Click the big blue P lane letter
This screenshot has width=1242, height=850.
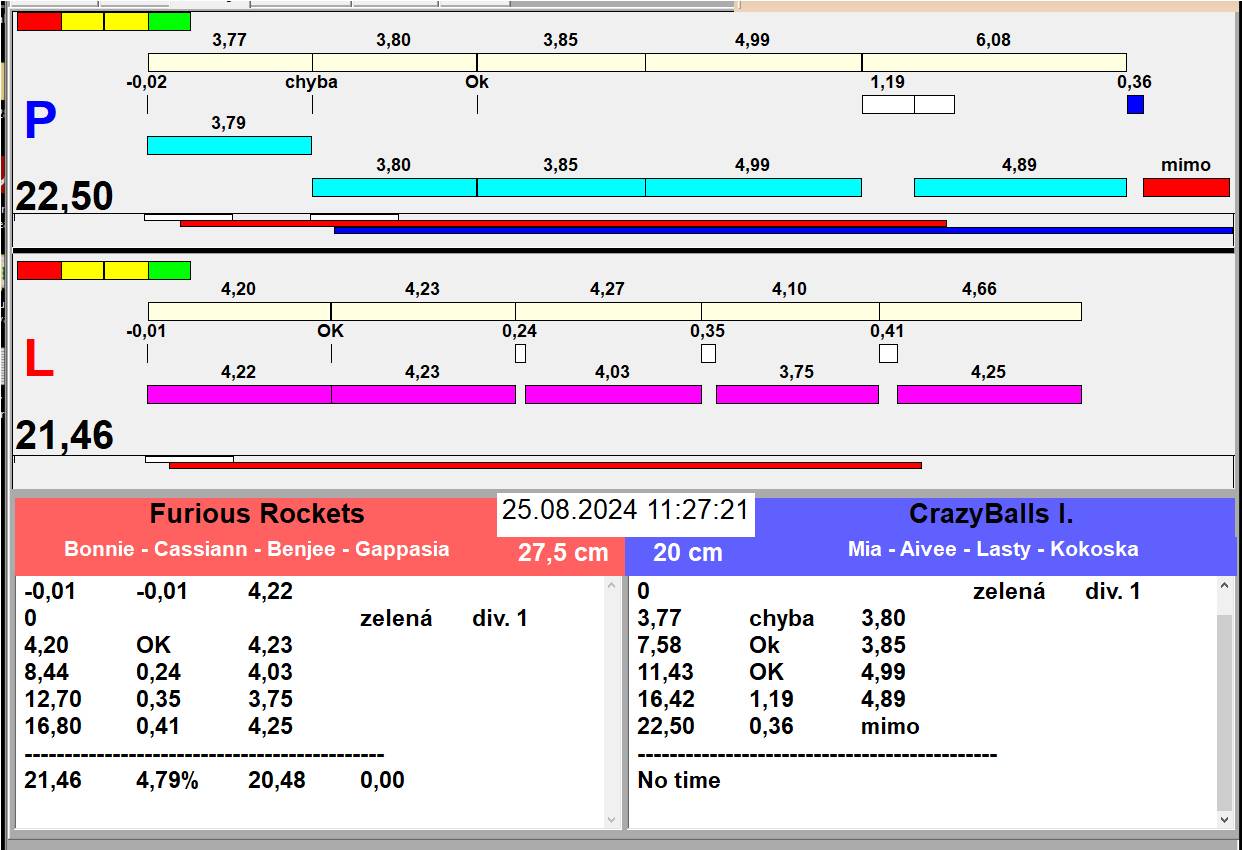[x=40, y=122]
